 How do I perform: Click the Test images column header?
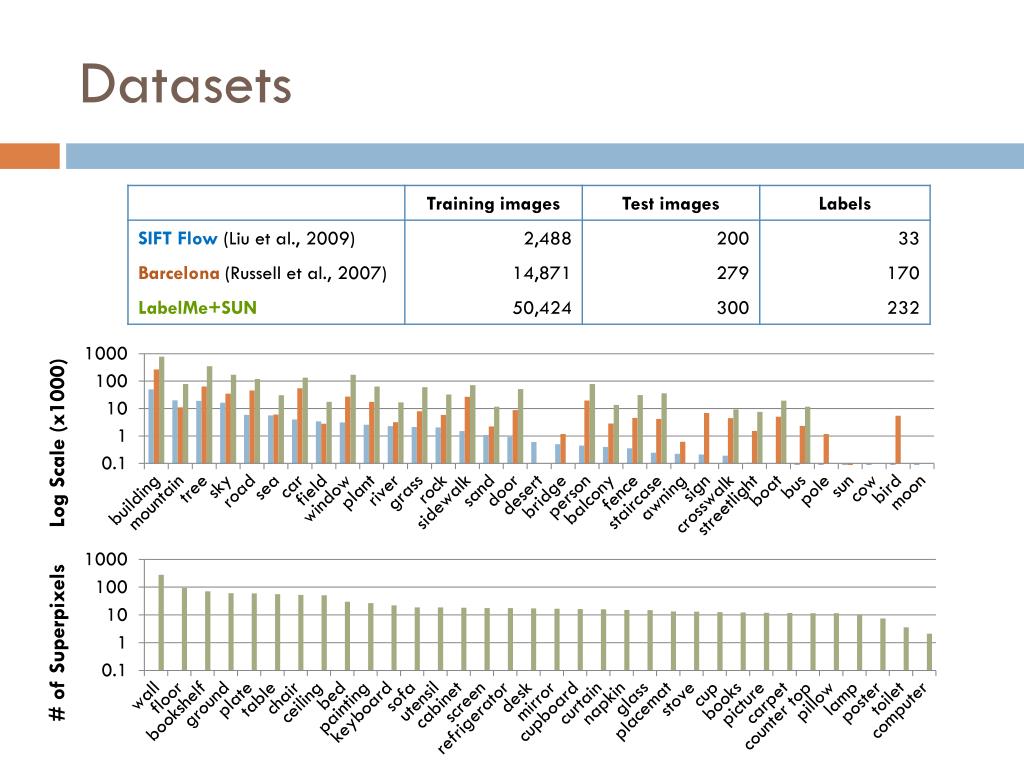[670, 204]
